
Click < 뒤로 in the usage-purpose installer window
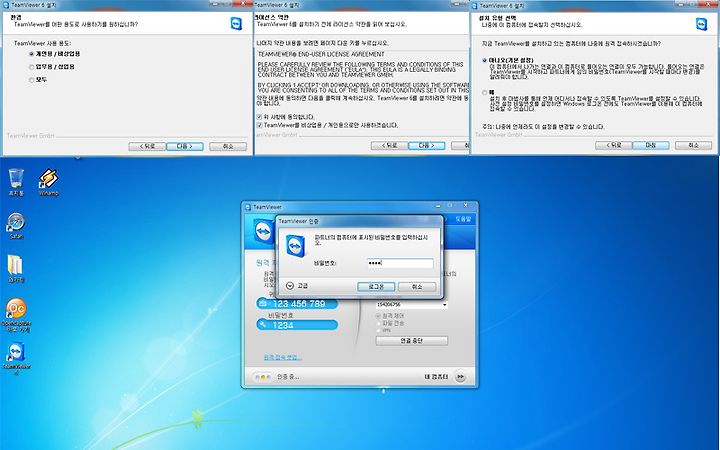pos(147,146)
